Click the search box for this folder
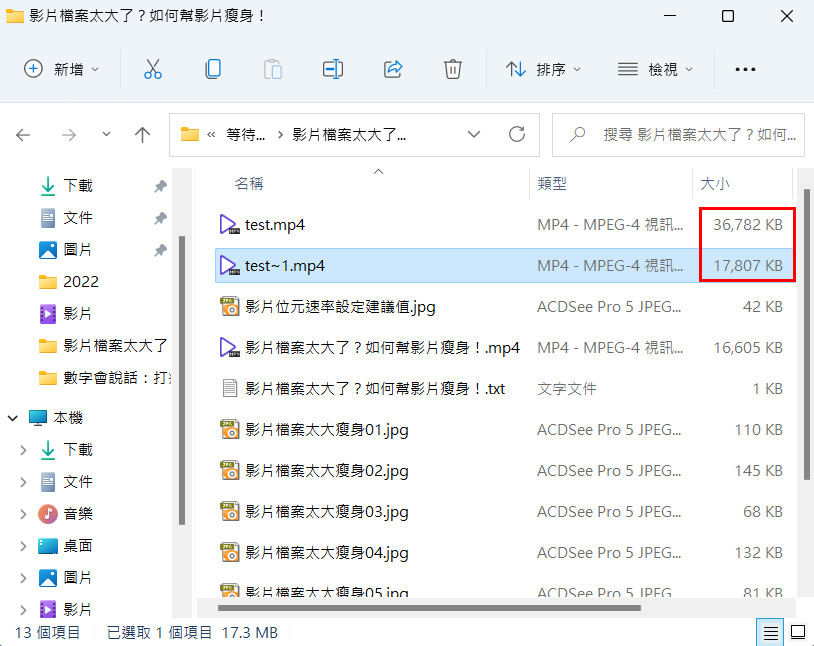 click(690, 134)
